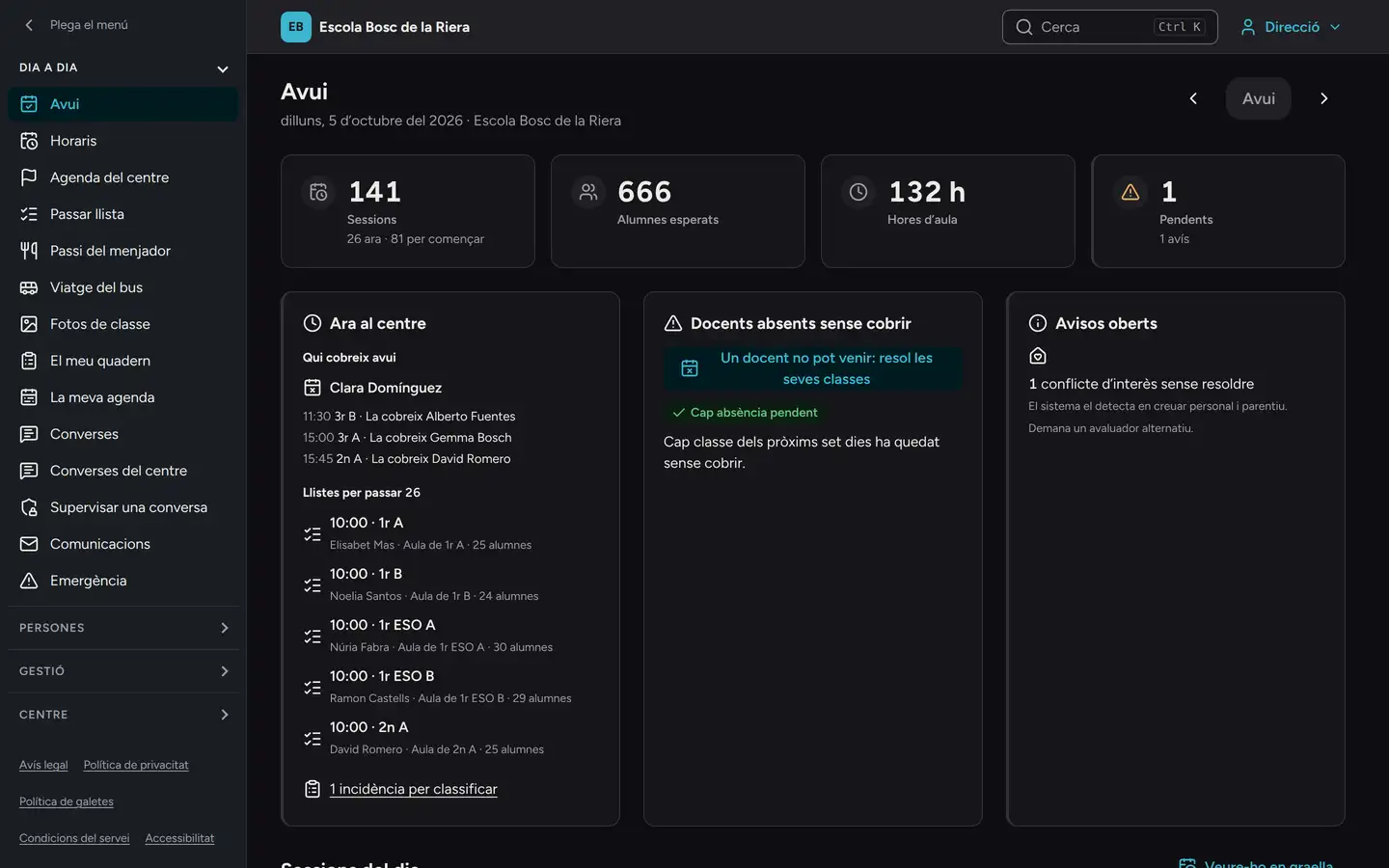Click the Avui date button

click(1259, 98)
